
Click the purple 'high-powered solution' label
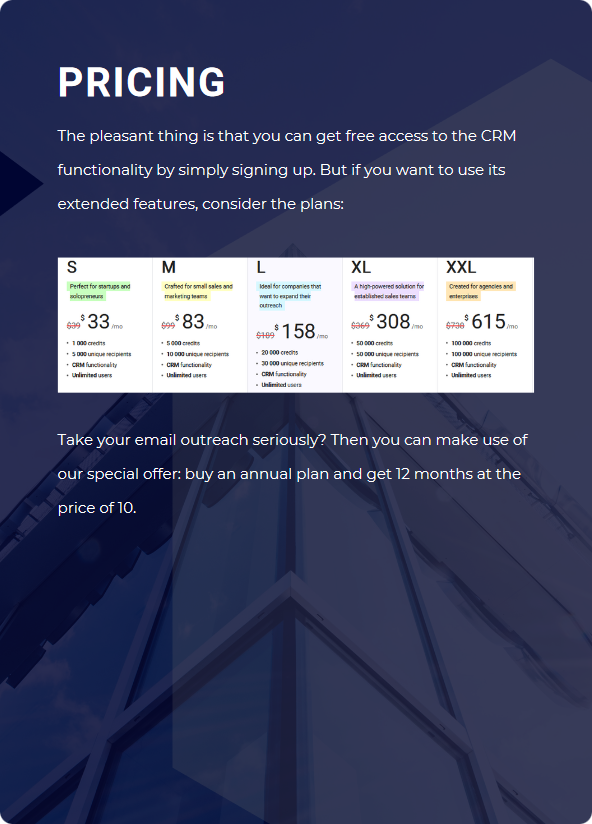(x=388, y=291)
